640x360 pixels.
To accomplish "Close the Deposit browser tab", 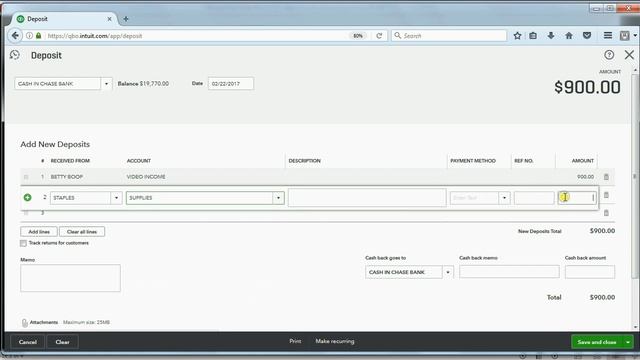I will pyautogui.click(x=109, y=19).
